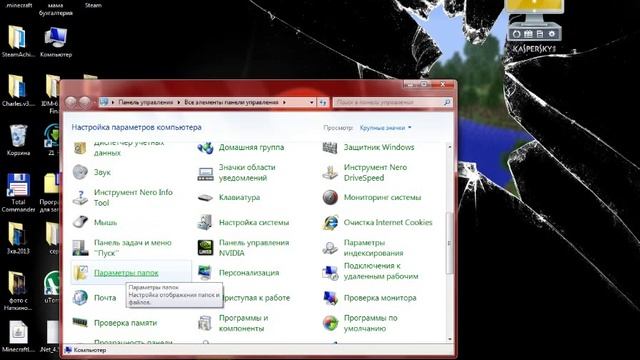Click the Forward navigation button
Screen dimensions: 640x360
pyautogui.click(x=84, y=102)
